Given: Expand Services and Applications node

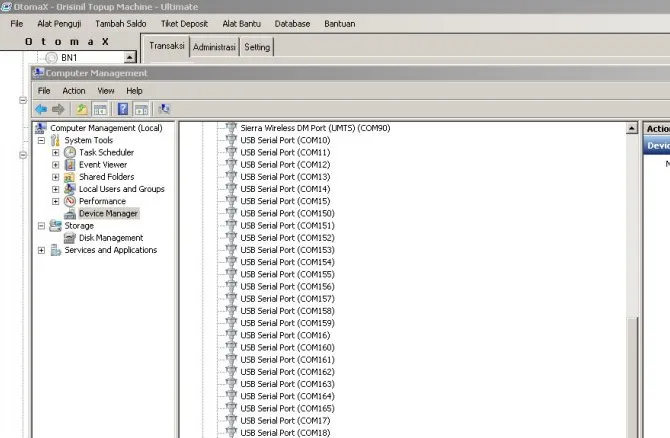Looking at the screenshot, I should click(41, 250).
